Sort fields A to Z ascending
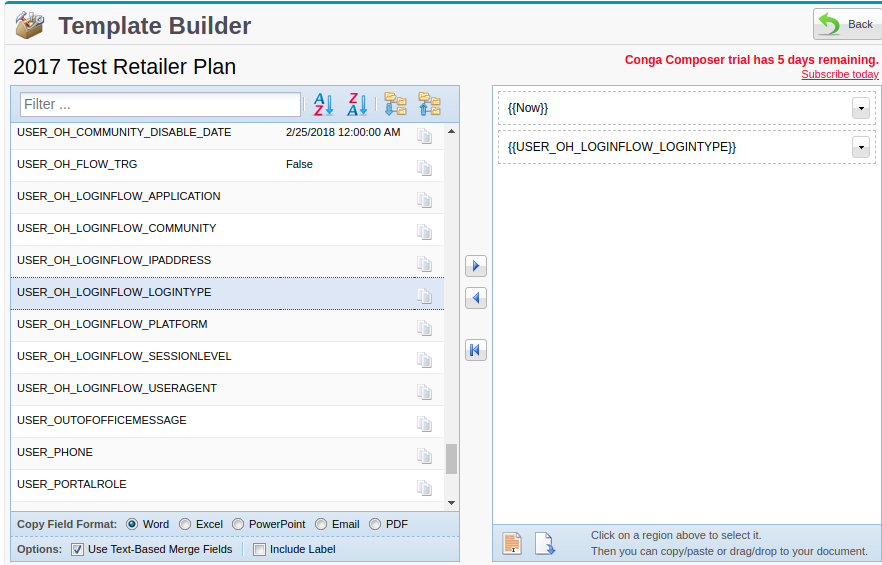Viewport: 882px width, 565px height. click(323, 104)
